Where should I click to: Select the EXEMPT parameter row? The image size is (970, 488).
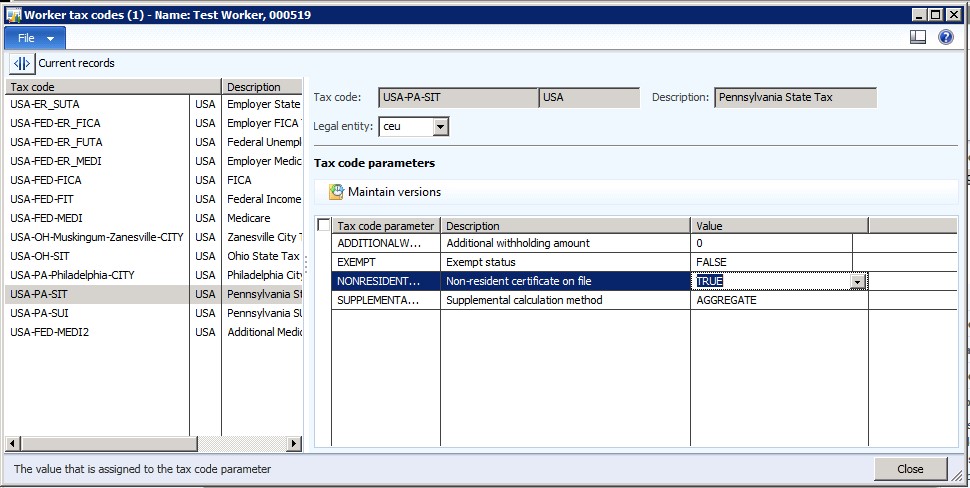(x=385, y=262)
